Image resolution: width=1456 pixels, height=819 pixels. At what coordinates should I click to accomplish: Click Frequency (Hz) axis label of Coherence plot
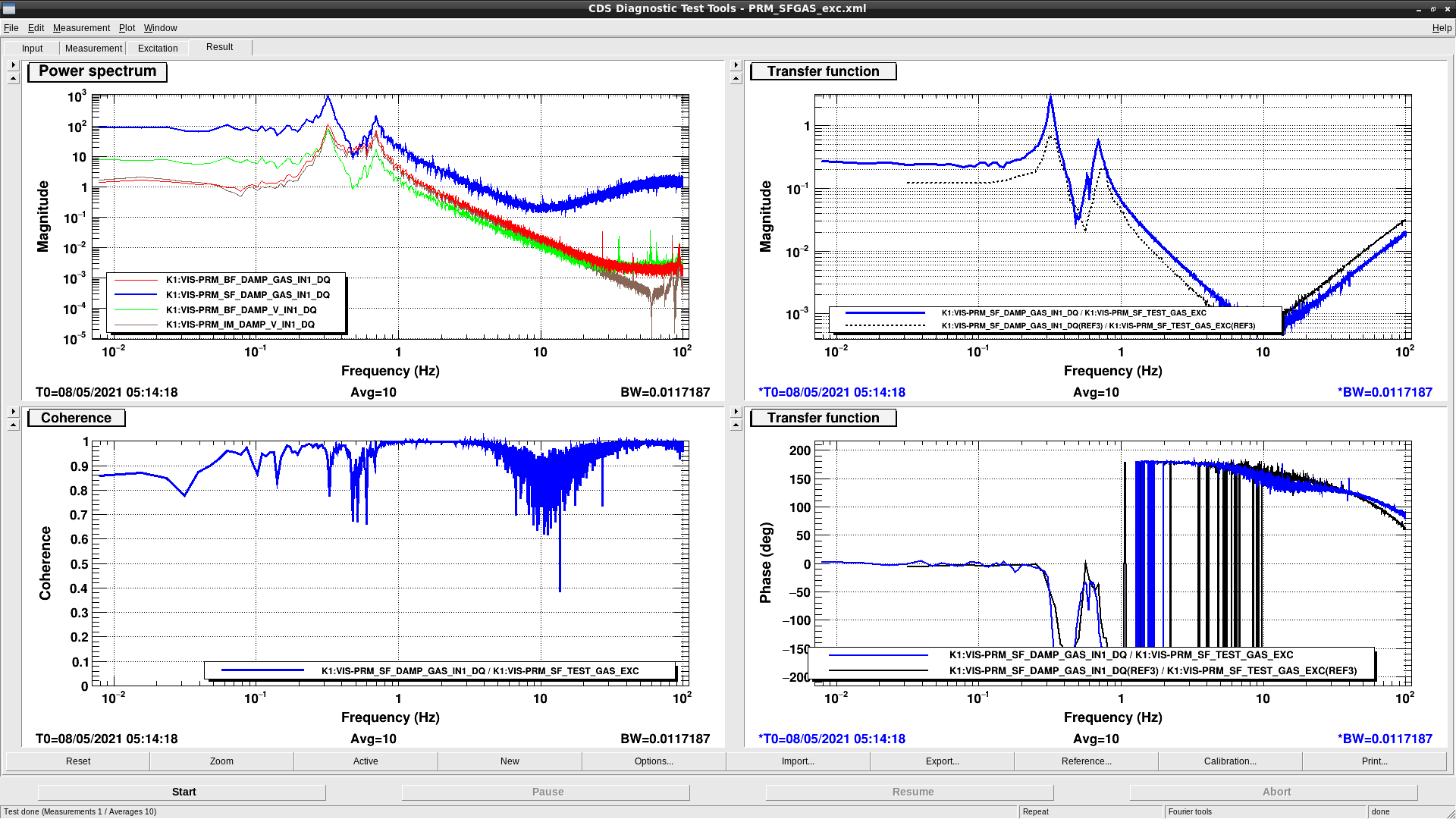point(390,717)
